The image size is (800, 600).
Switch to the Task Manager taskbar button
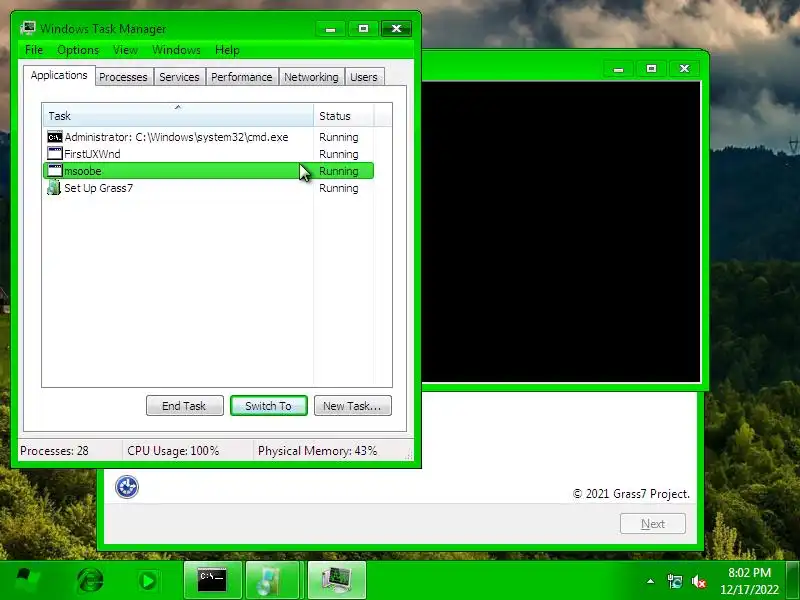[x=337, y=581]
